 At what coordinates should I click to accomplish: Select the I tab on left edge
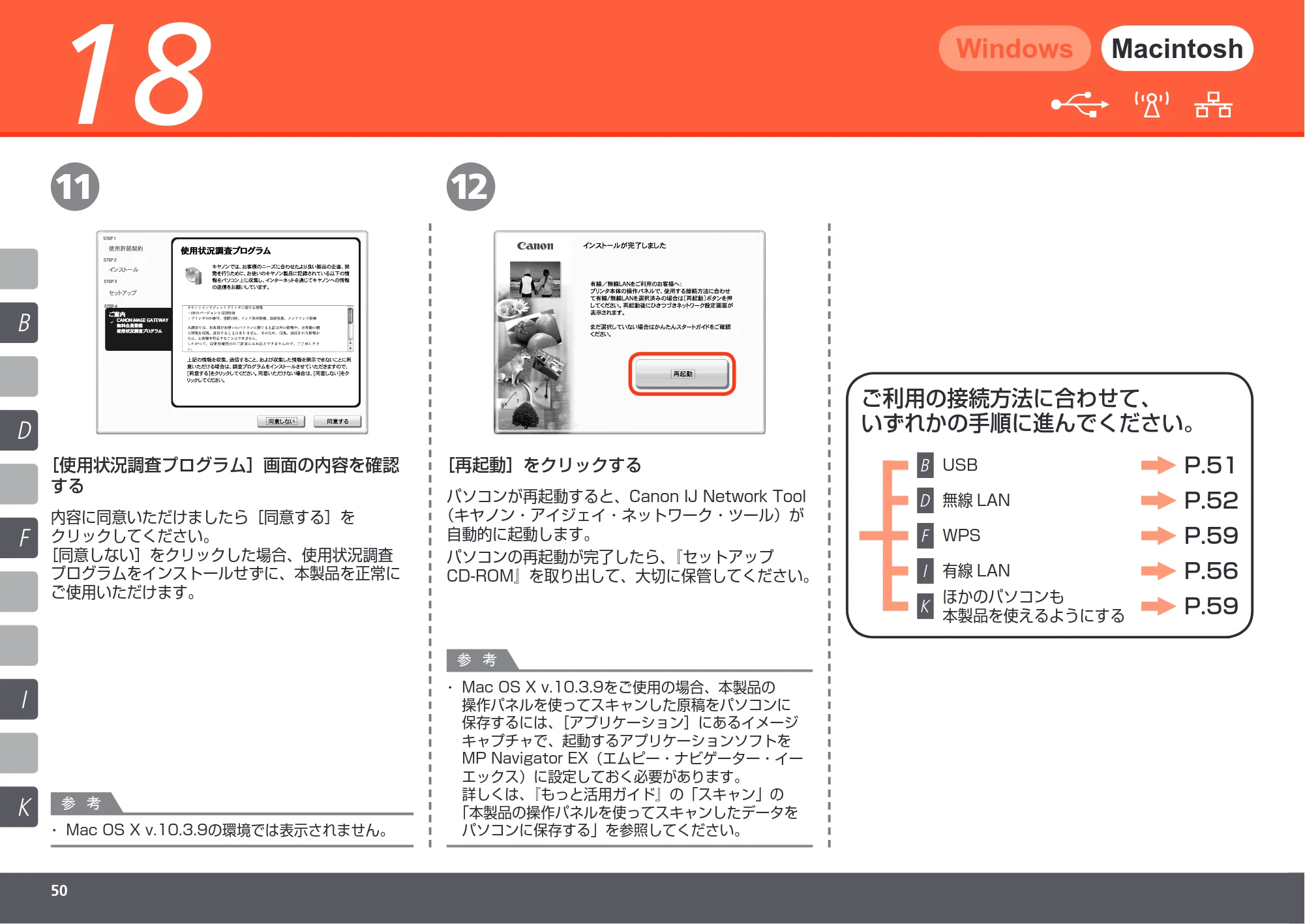19,699
